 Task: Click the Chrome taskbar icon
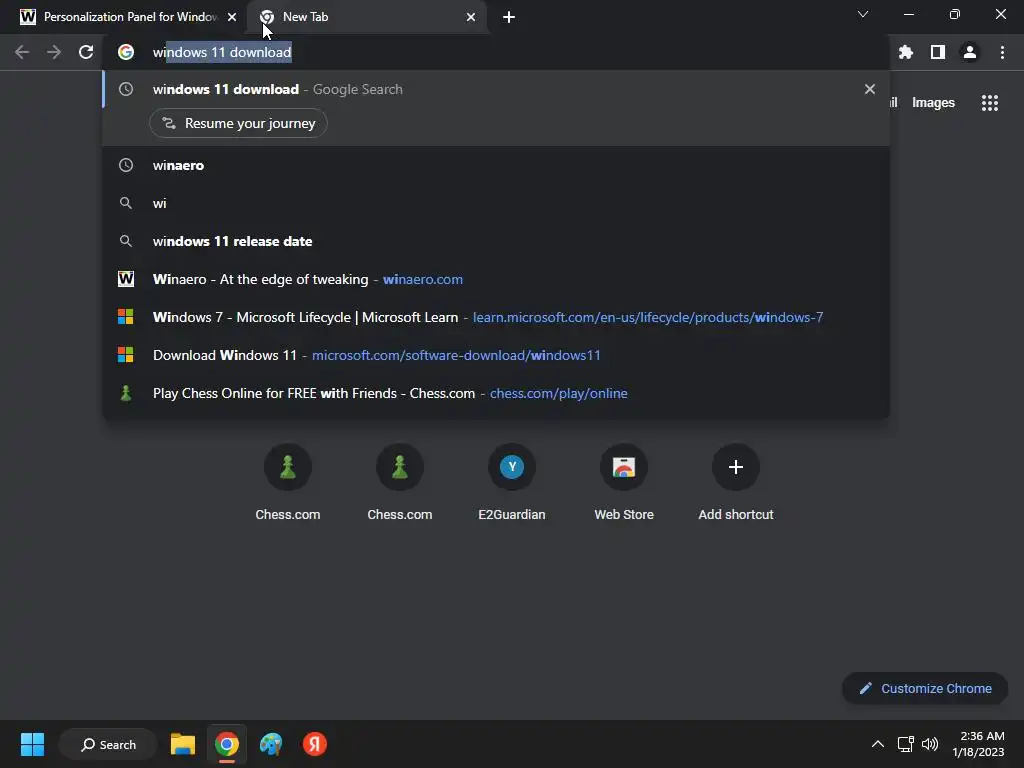coord(227,744)
